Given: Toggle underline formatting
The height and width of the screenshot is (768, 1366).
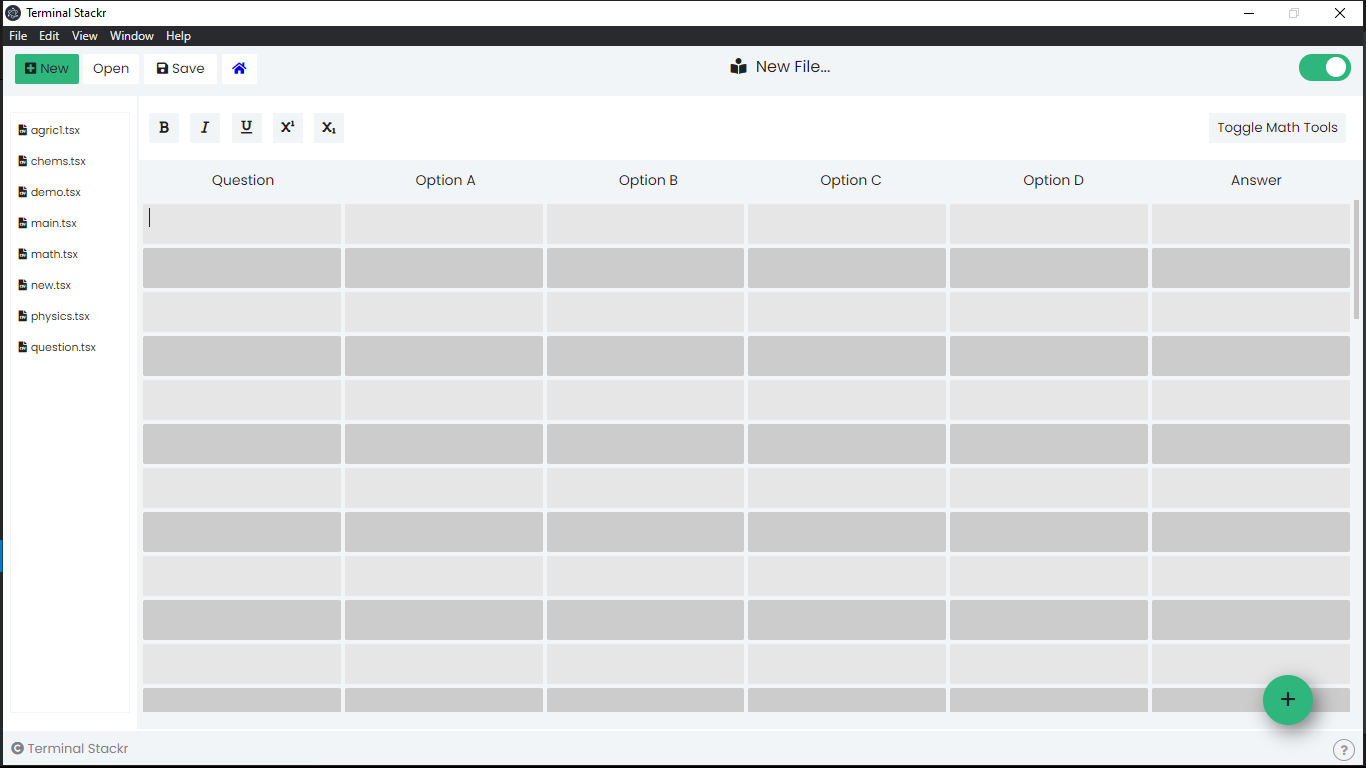Looking at the screenshot, I should coord(246,127).
